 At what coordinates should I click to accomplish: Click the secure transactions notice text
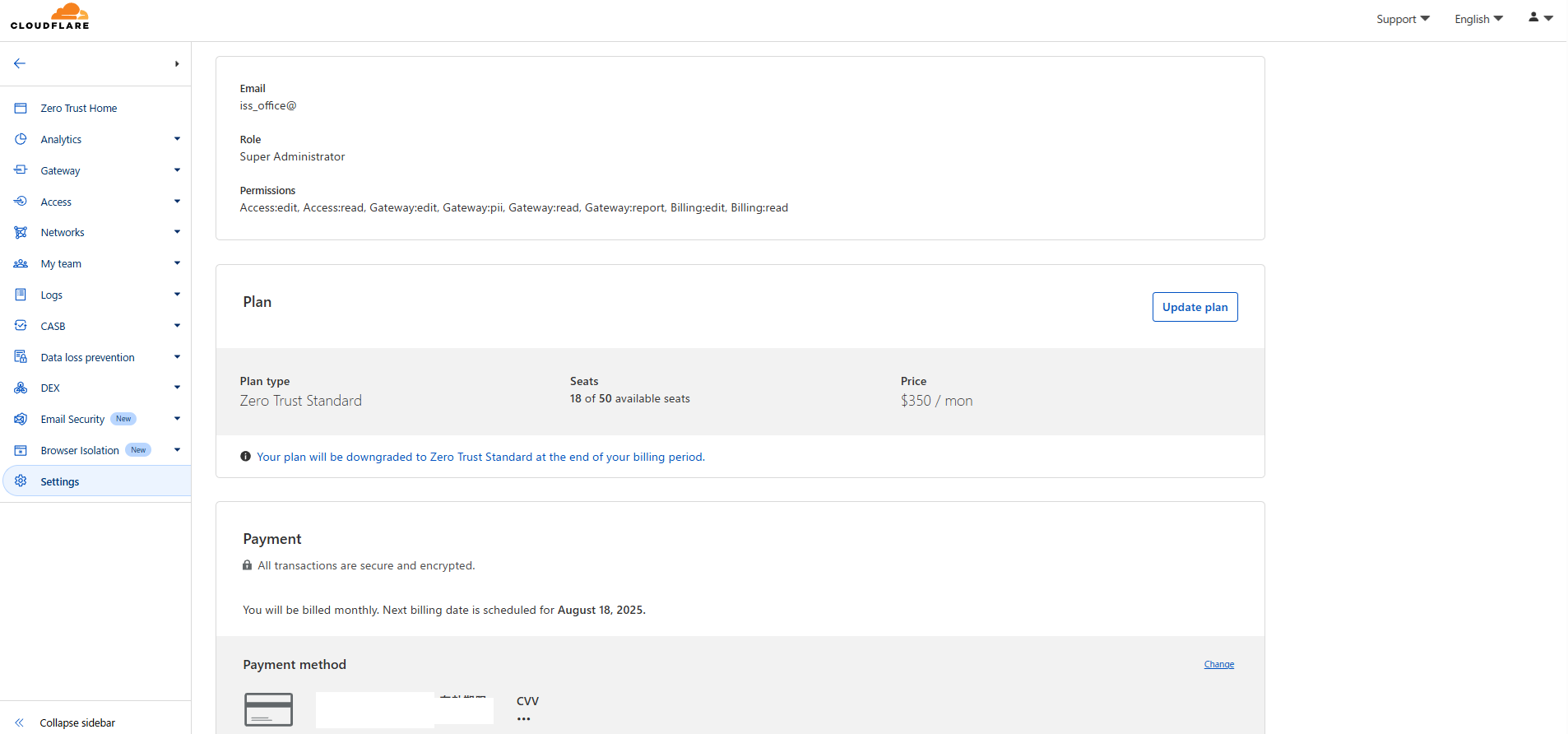[x=366, y=565]
